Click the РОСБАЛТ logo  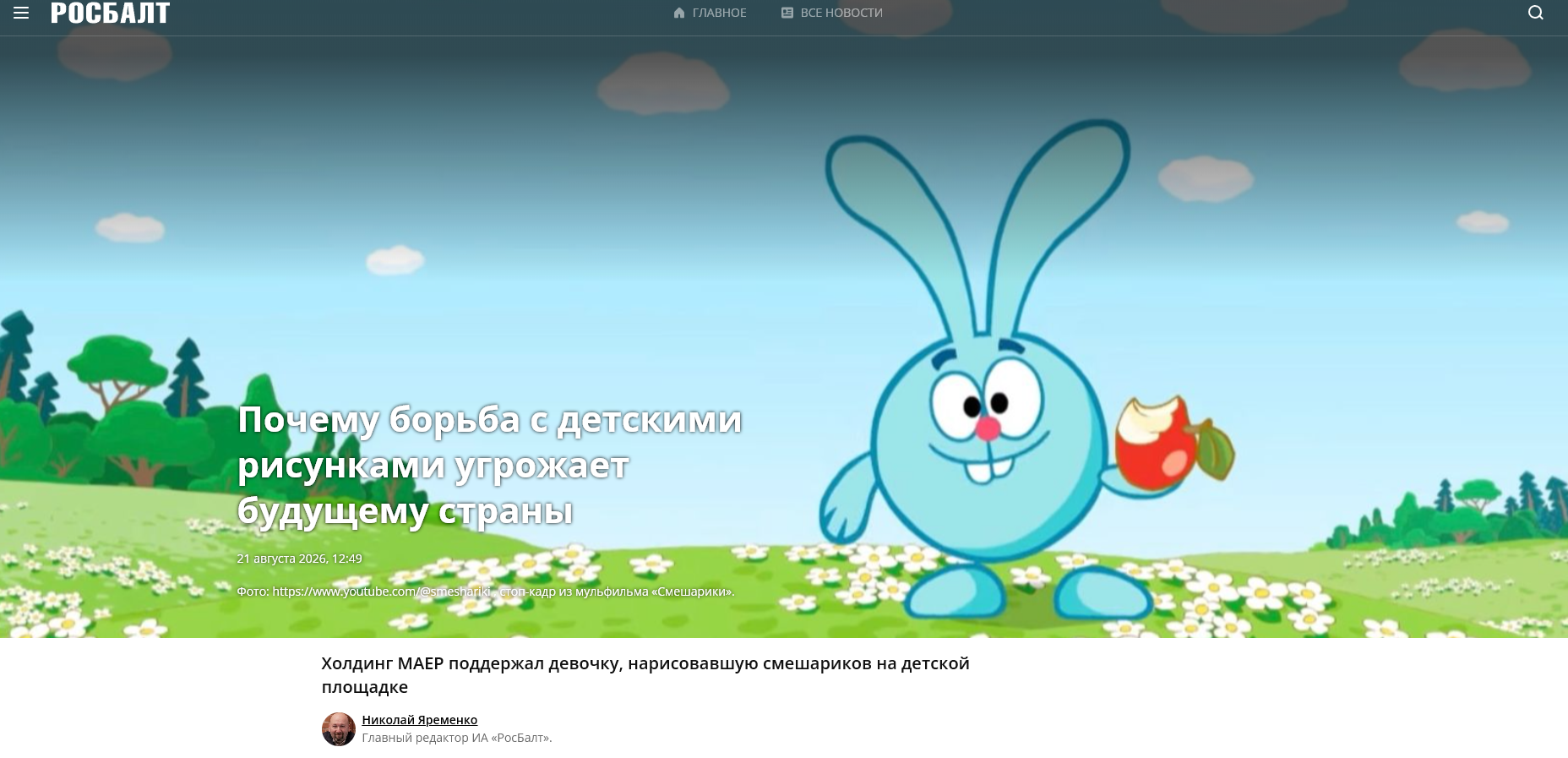(110, 13)
